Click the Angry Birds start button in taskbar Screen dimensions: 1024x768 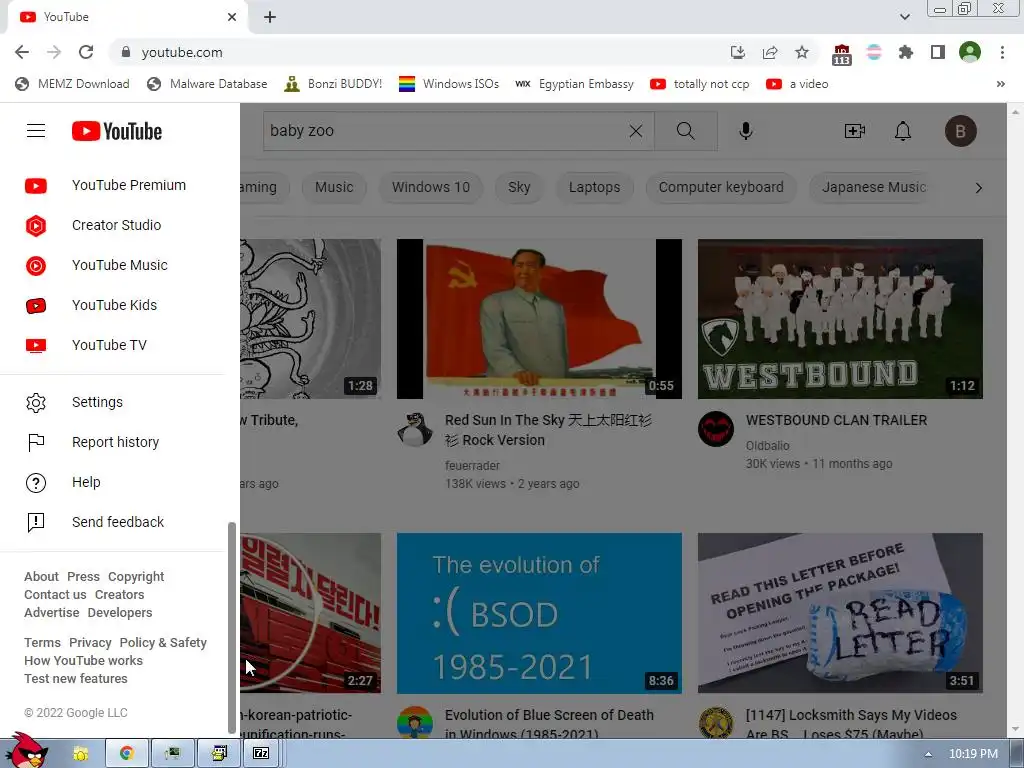coord(27,751)
